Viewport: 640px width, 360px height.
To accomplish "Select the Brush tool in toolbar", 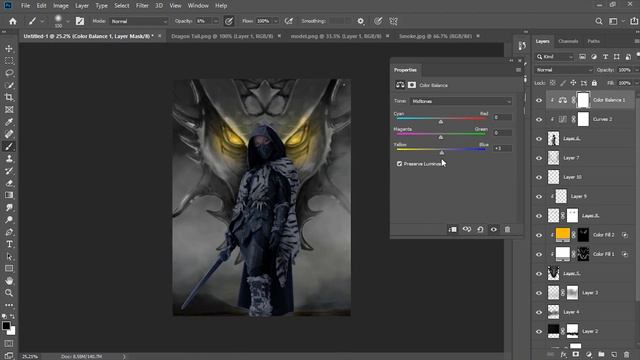I will 9,146.
